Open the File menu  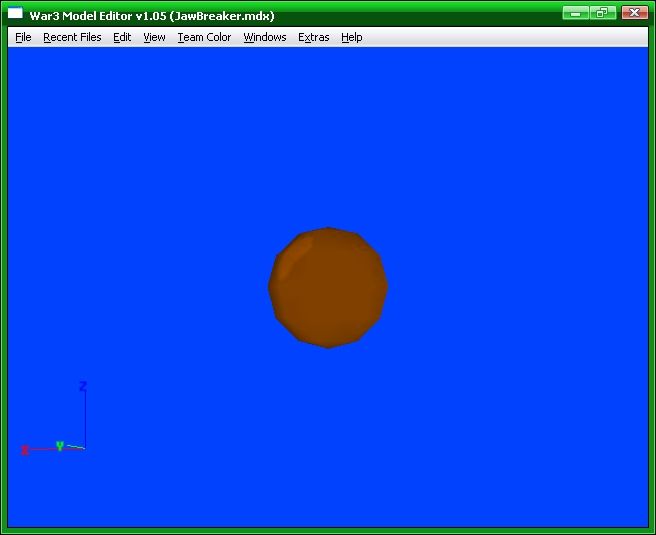(x=23, y=37)
